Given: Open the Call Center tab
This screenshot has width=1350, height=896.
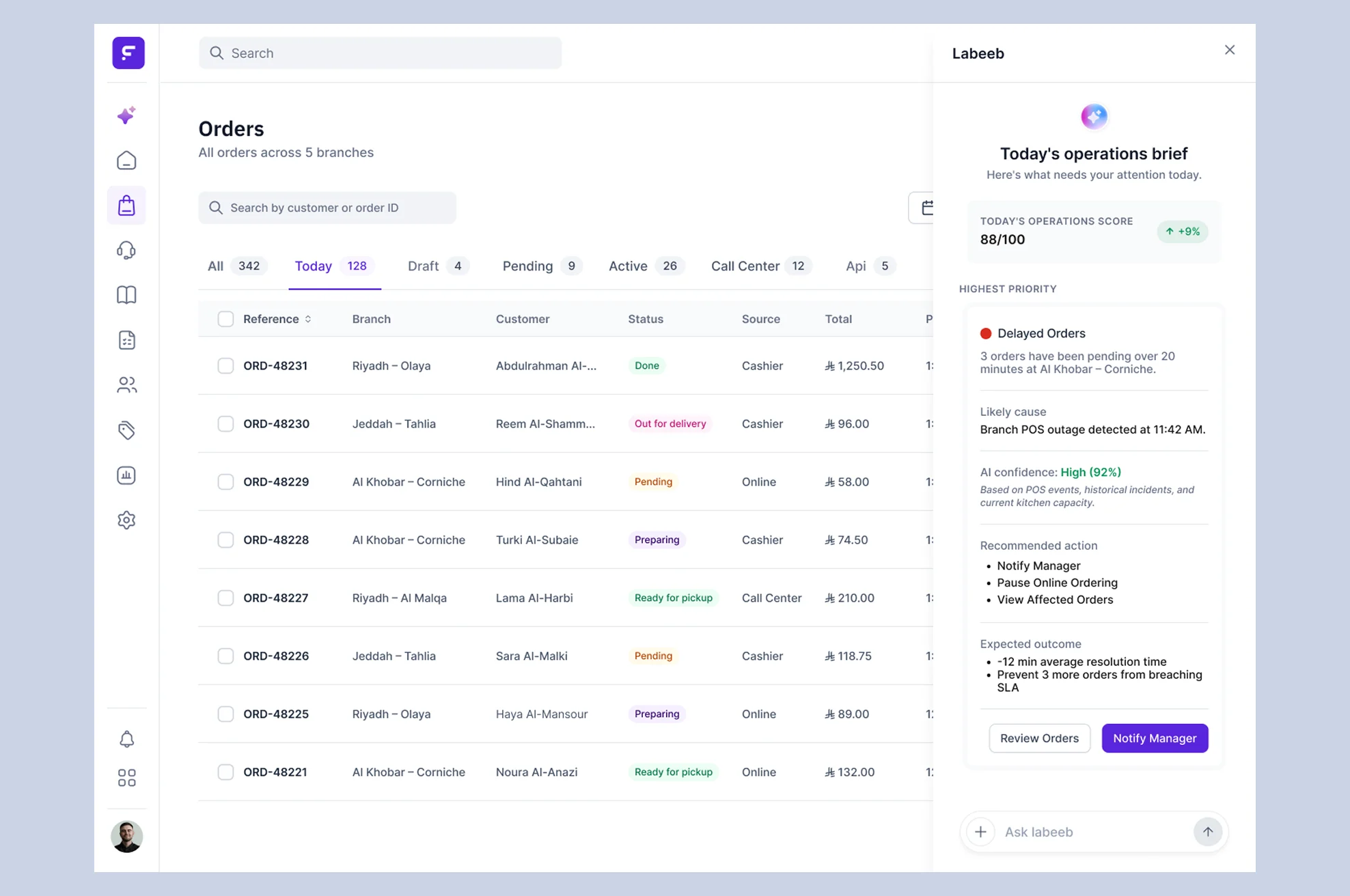Looking at the screenshot, I should 761,266.
